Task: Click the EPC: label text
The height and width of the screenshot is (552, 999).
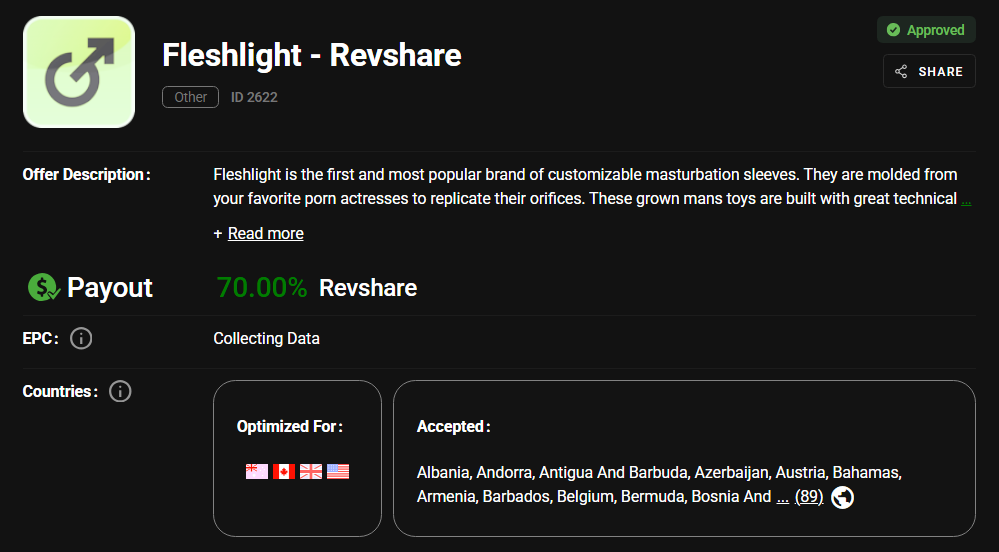Action: 41,338
